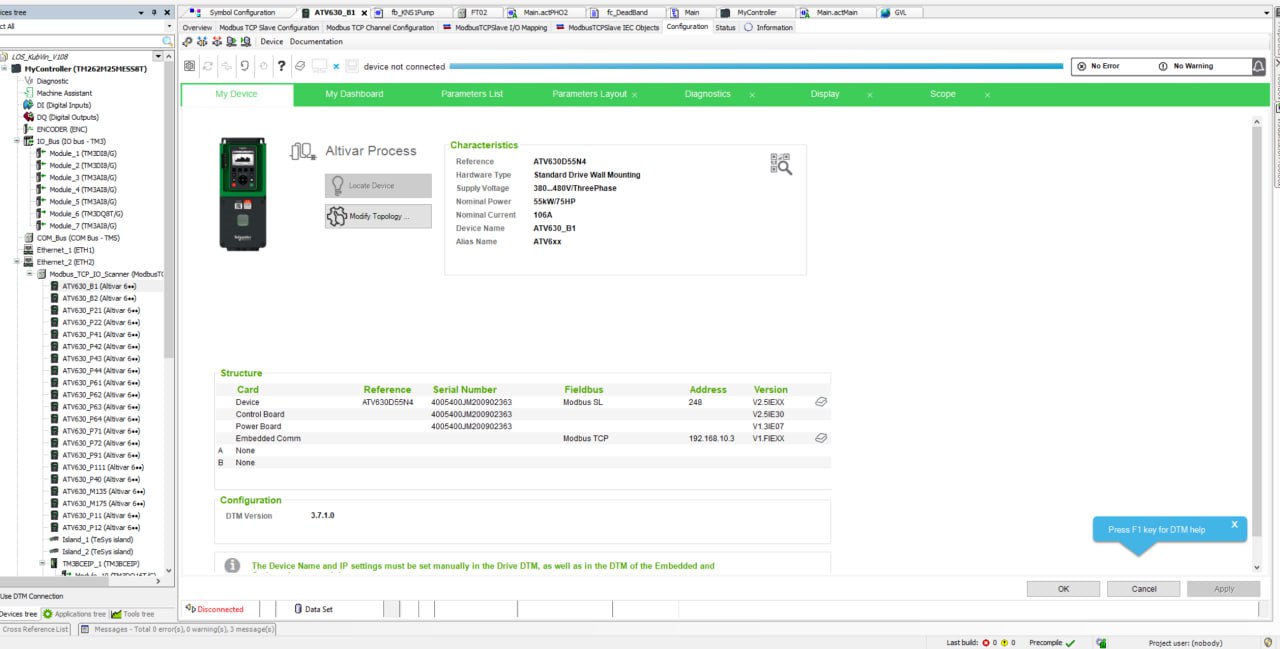This screenshot has height=649, width=1280.
Task: Click book icon in Embedded Comm row
Action: pos(821,438)
